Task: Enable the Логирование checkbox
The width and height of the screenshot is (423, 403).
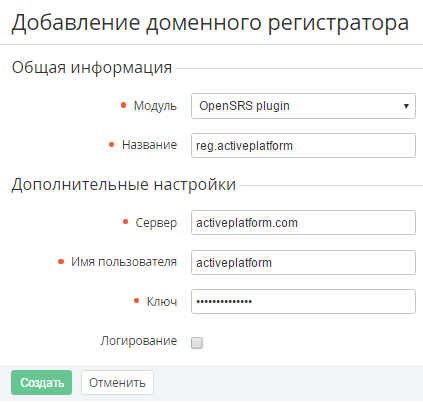Action: coord(197,343)
